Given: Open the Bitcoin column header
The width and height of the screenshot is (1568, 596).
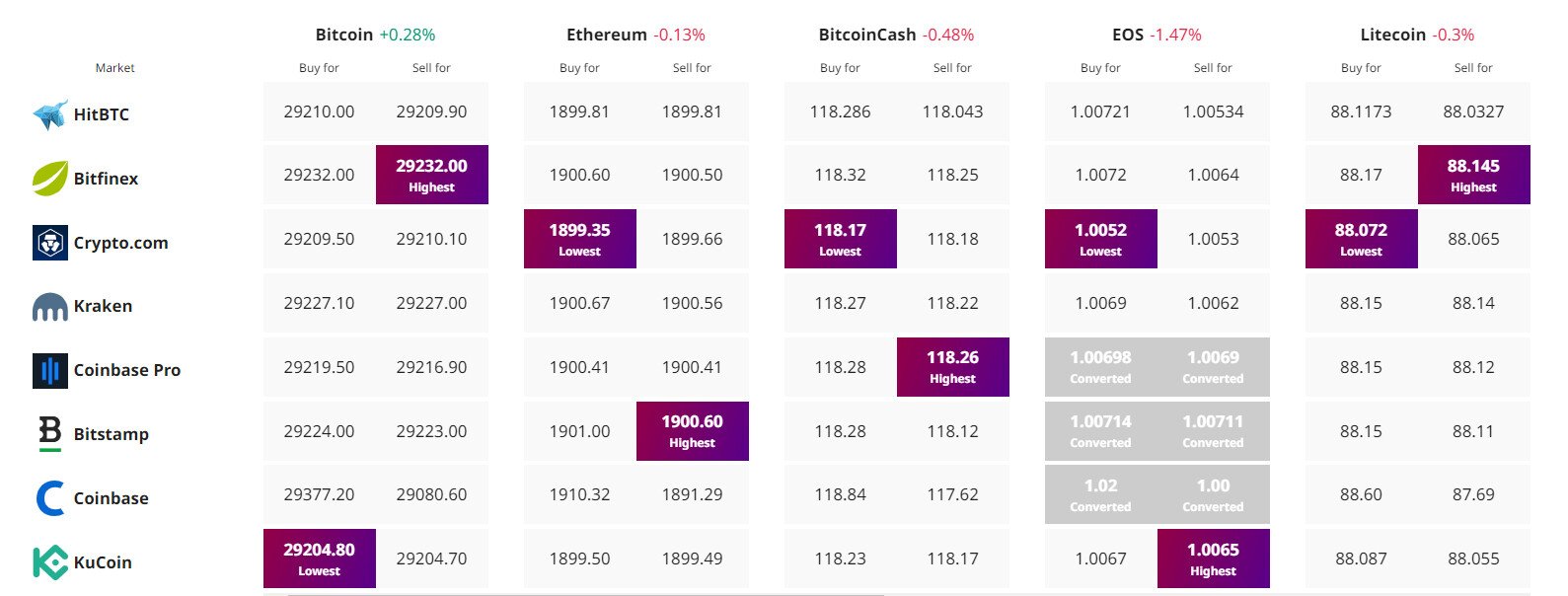Looking at the screenshot, I should coord(343,35).
